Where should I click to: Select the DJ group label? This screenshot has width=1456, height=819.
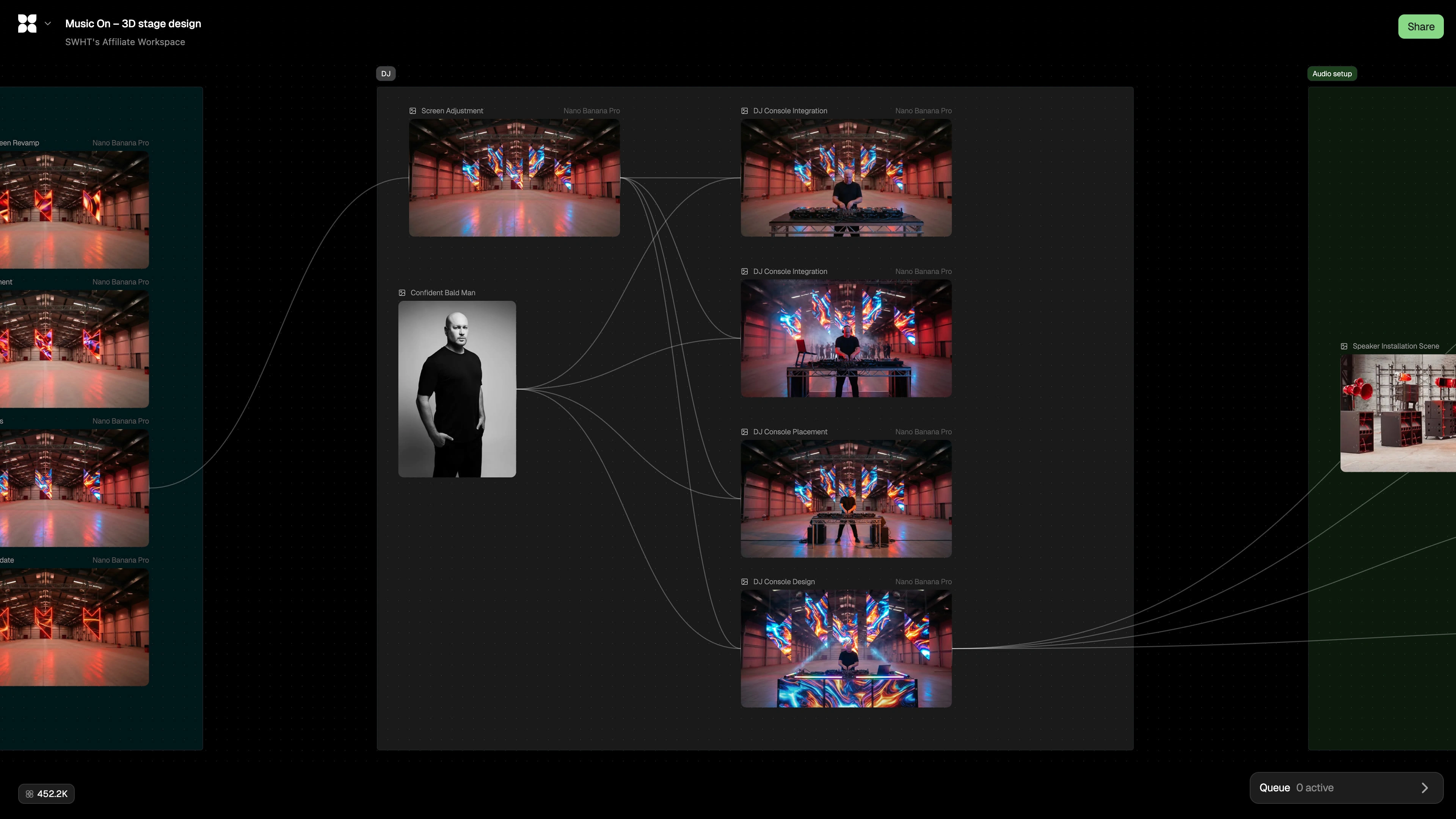(x=386, y=74)
